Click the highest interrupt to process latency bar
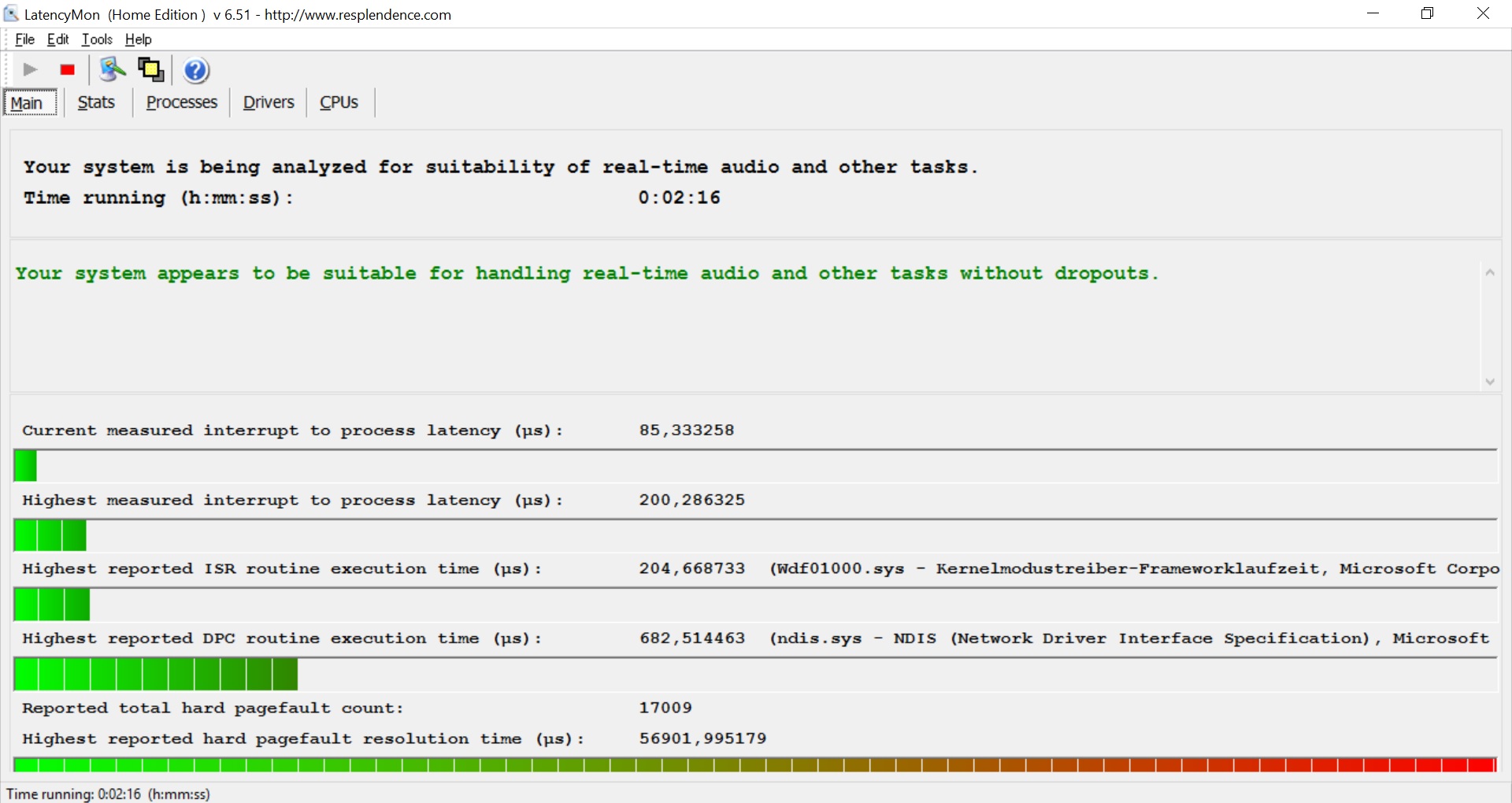 pos(755,535)
